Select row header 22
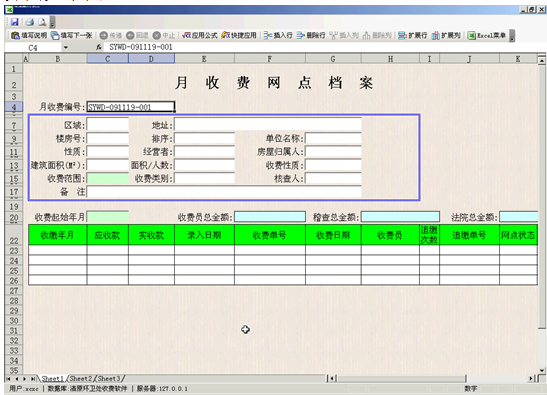 coord(14,235)
